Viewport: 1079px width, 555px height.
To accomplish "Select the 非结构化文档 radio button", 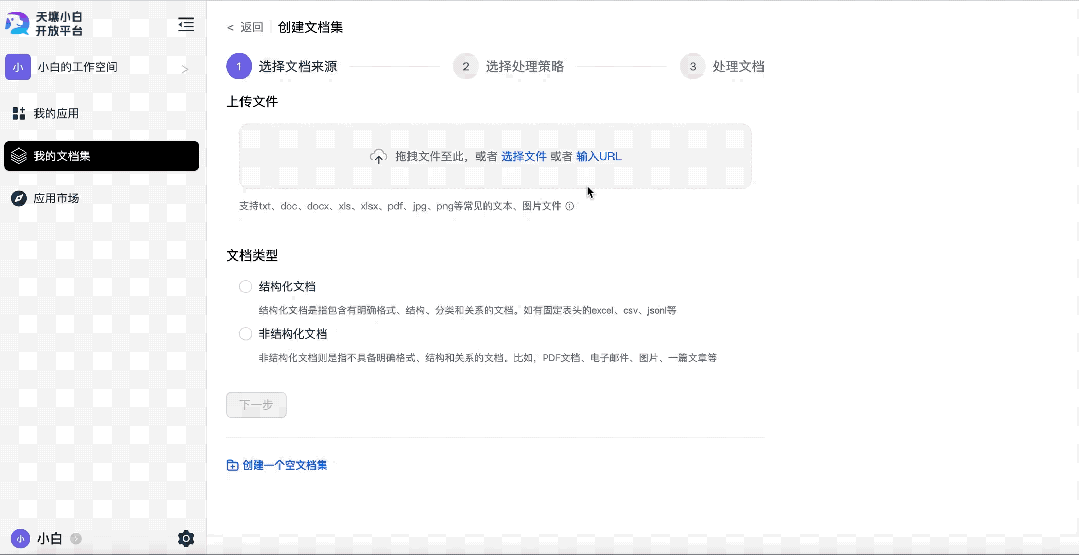I will coord(246,334).
